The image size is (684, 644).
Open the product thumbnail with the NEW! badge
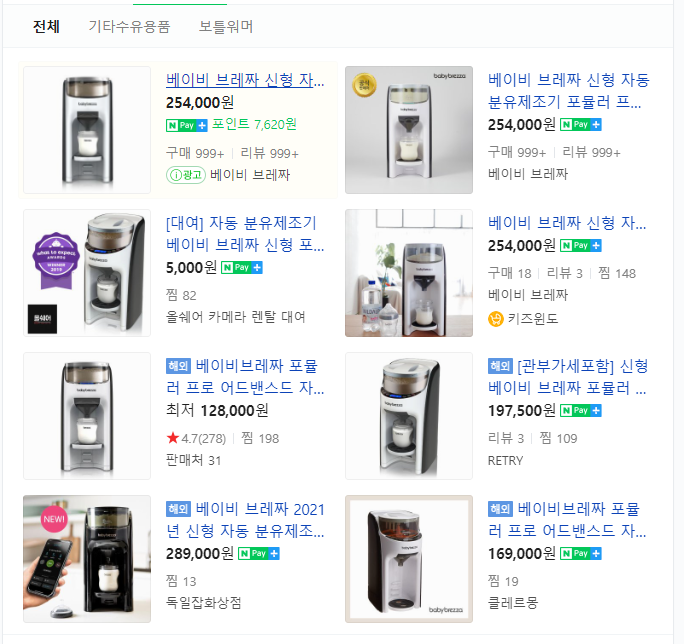pos(87,559)
